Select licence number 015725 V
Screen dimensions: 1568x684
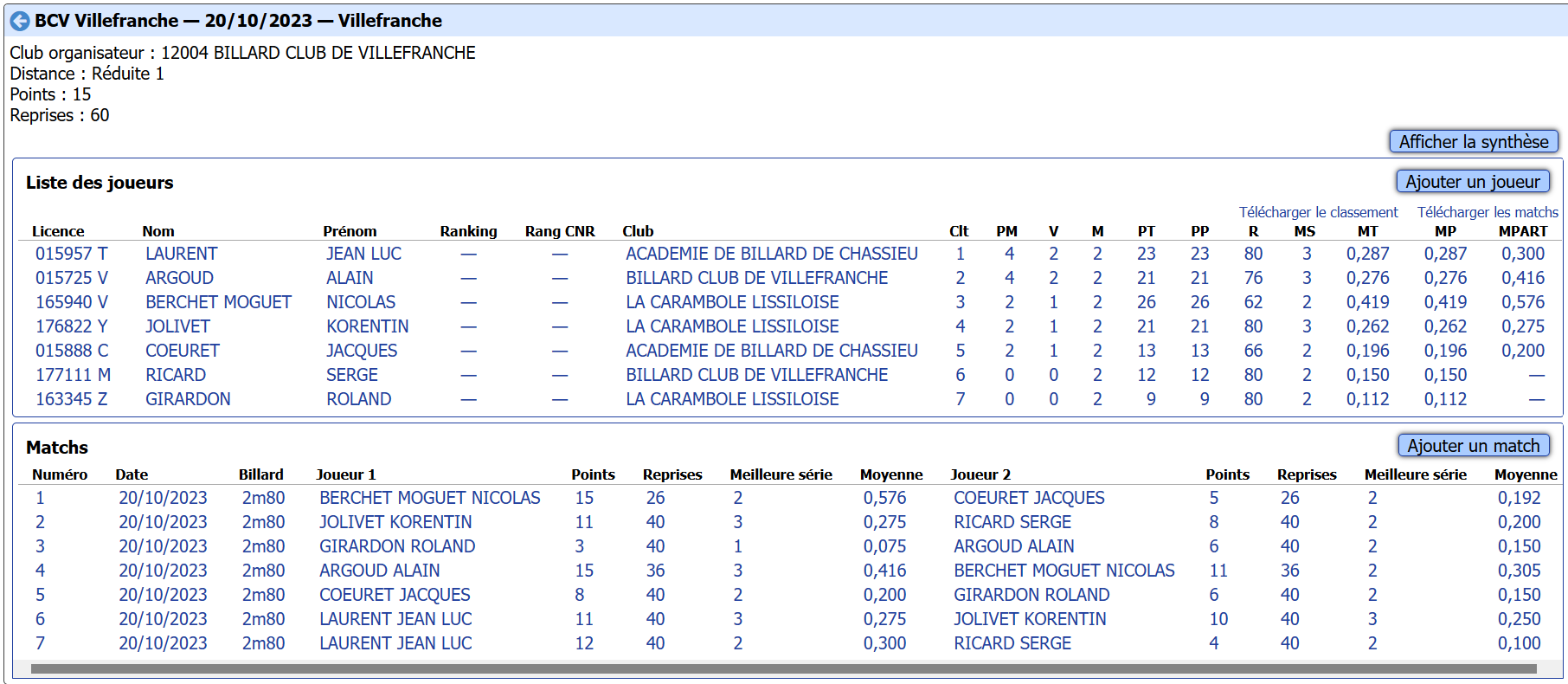click(x=72, y=278)
